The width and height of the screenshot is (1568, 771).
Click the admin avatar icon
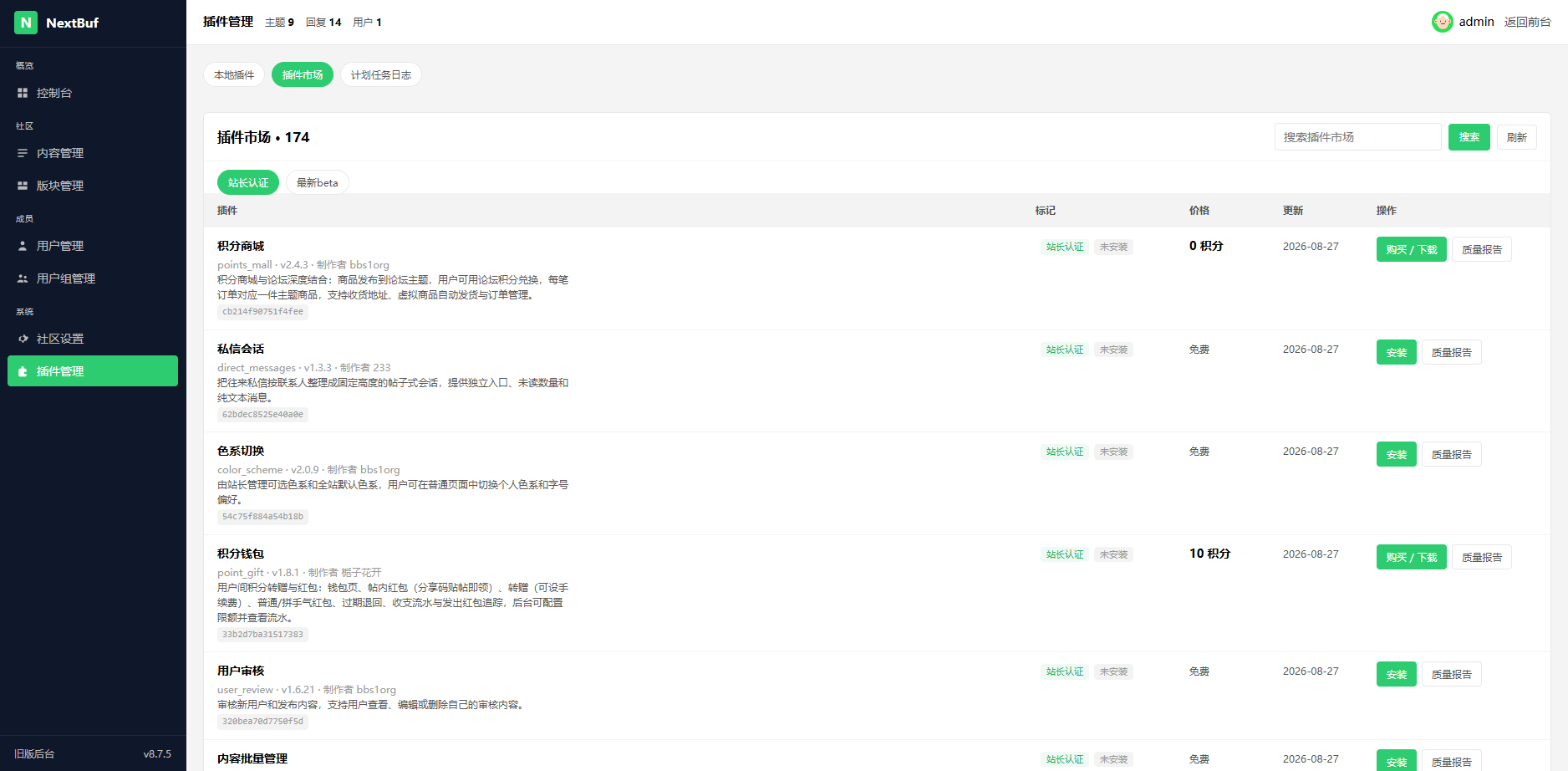[x=1442, y=22]
